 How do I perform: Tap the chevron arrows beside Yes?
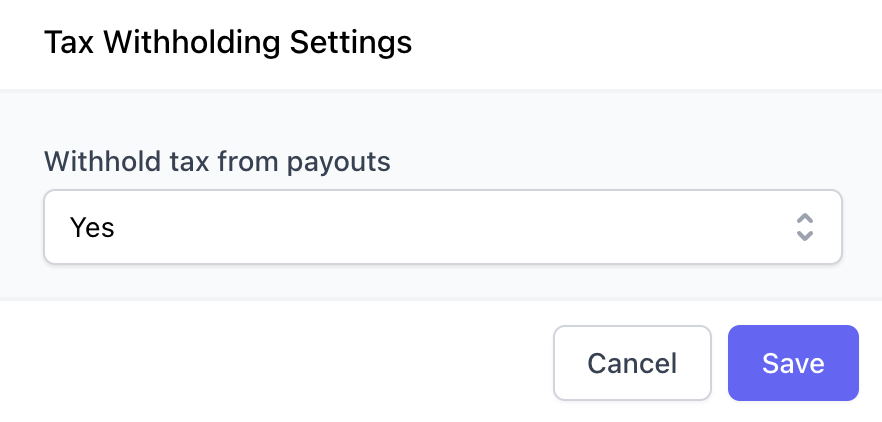coord(805,227)
